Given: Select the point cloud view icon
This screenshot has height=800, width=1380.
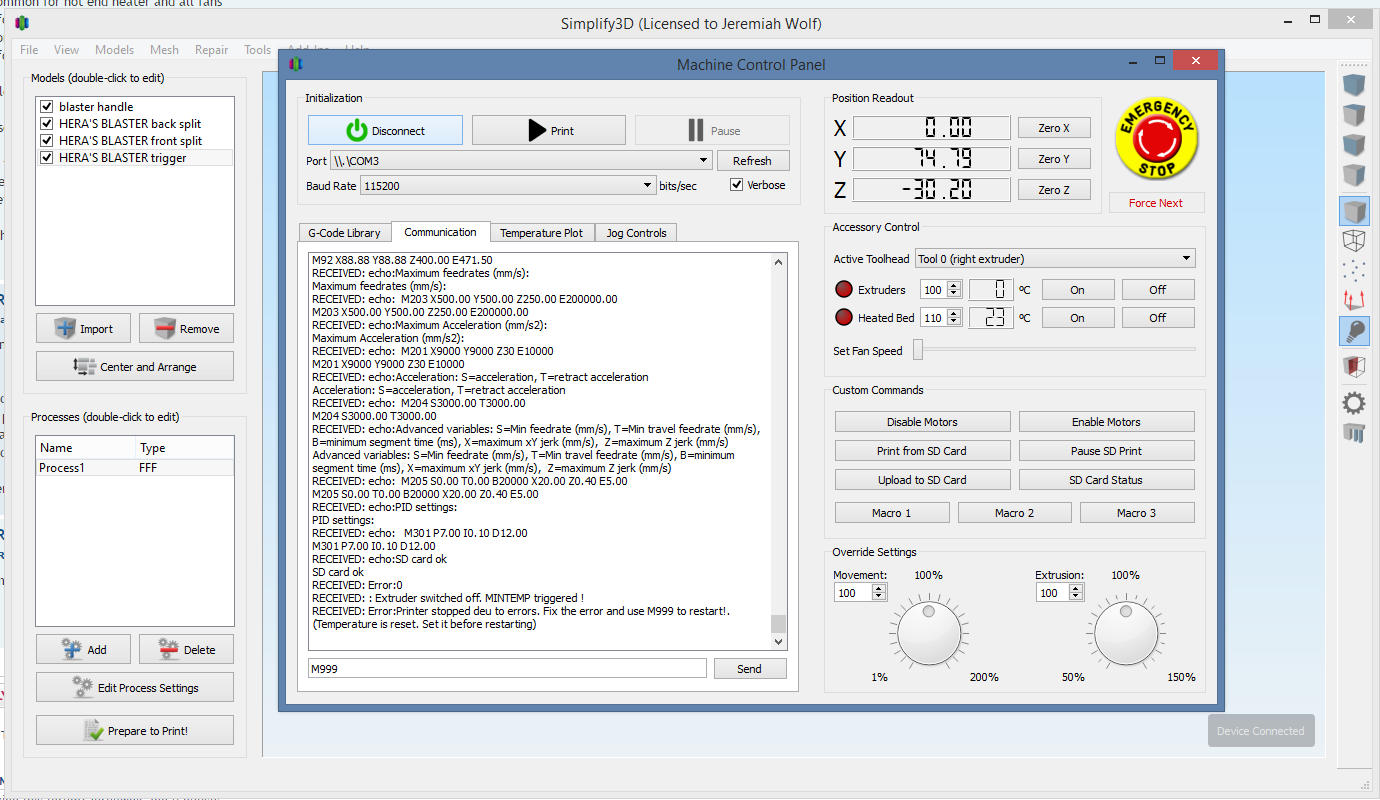Looking at the screenshot, I should (x=1354, y=270).
